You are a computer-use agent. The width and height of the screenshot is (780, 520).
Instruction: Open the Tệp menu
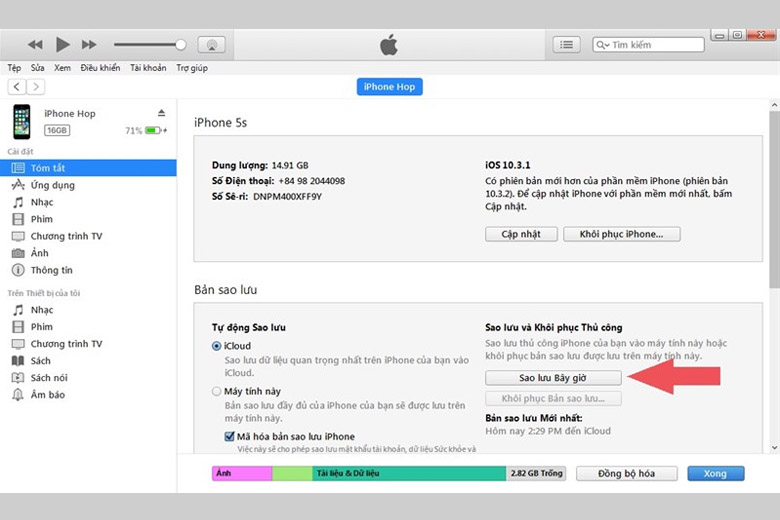[x=14, y=68]
